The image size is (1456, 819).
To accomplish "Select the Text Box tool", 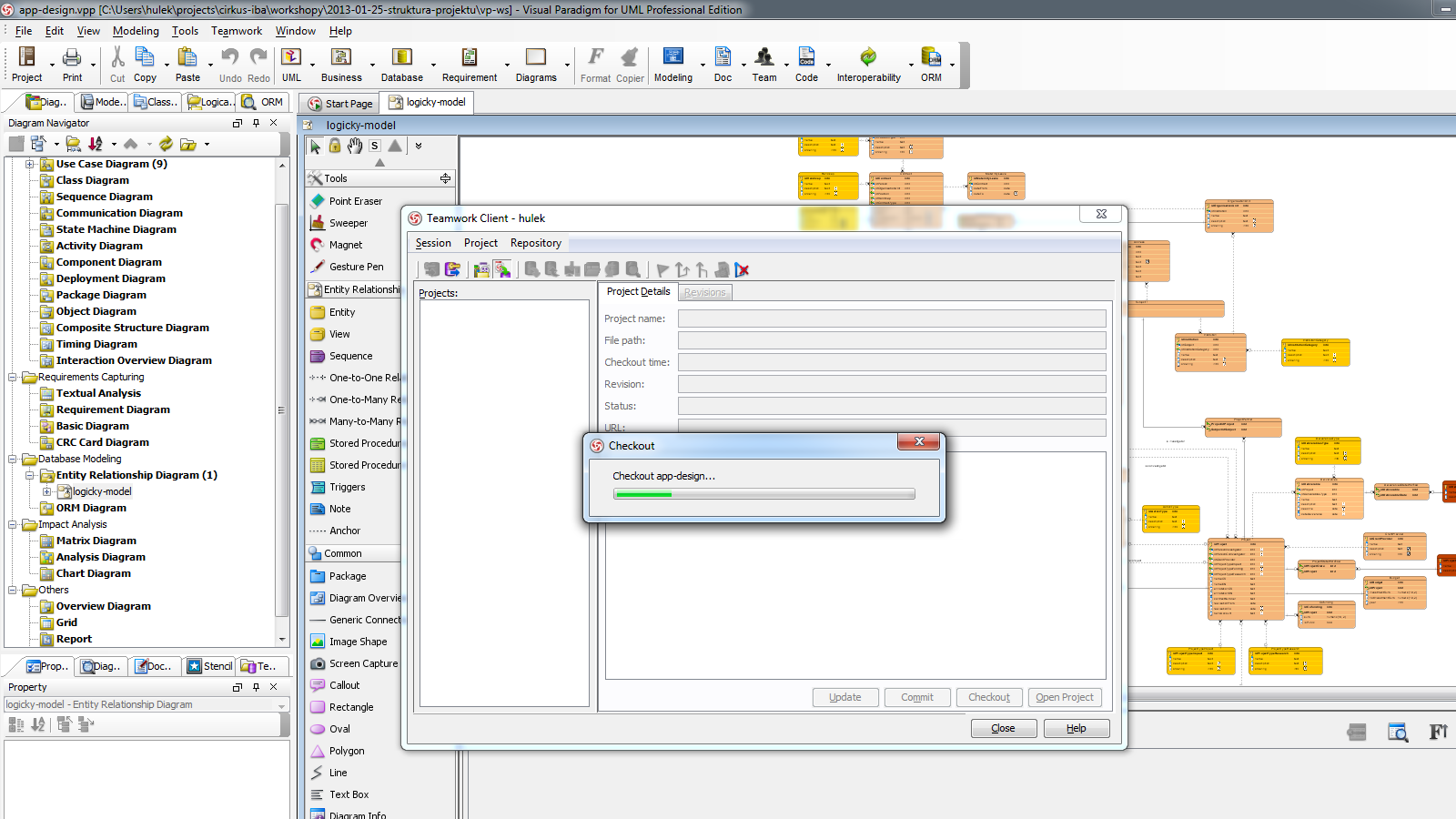I will click(x=349, y=794).
